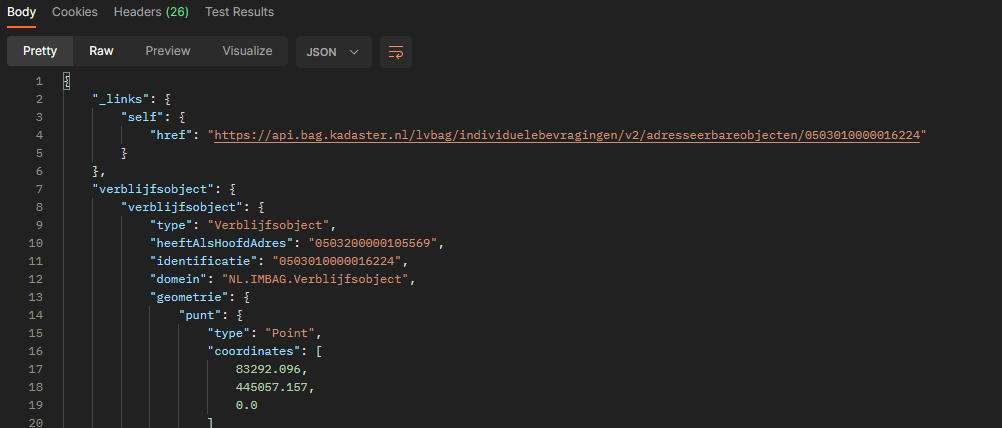Show the Test Results tab
Image resolution: width=1002 pixels, height=428 pixels.
[x=239, y=12]
